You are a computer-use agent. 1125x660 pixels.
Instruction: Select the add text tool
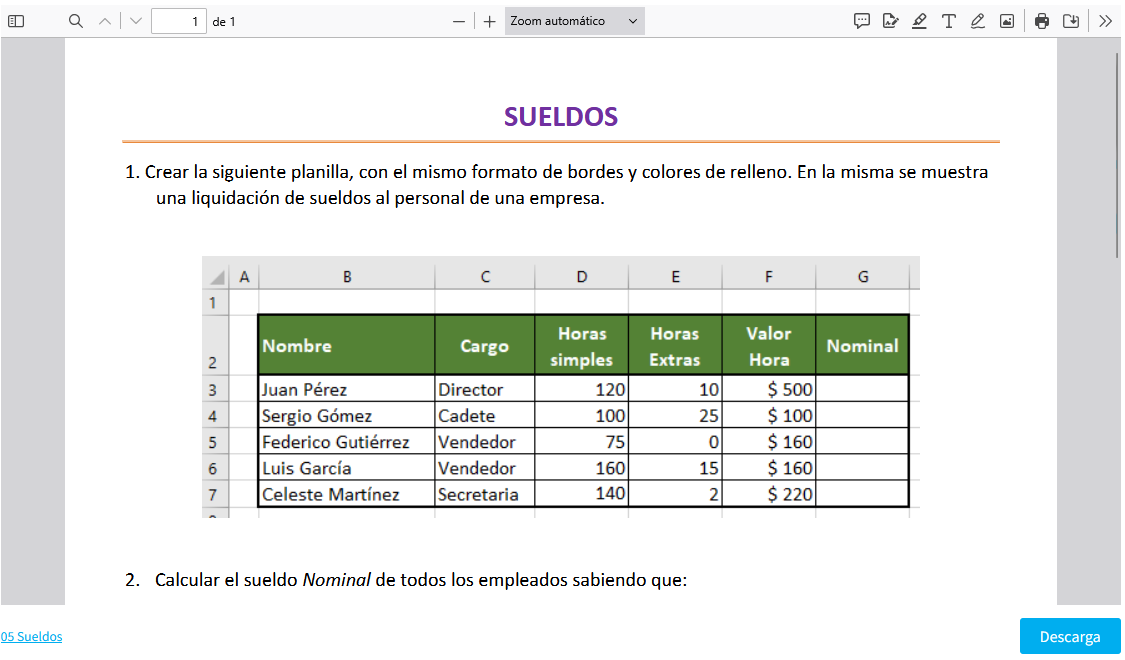[x=948, y=21]
